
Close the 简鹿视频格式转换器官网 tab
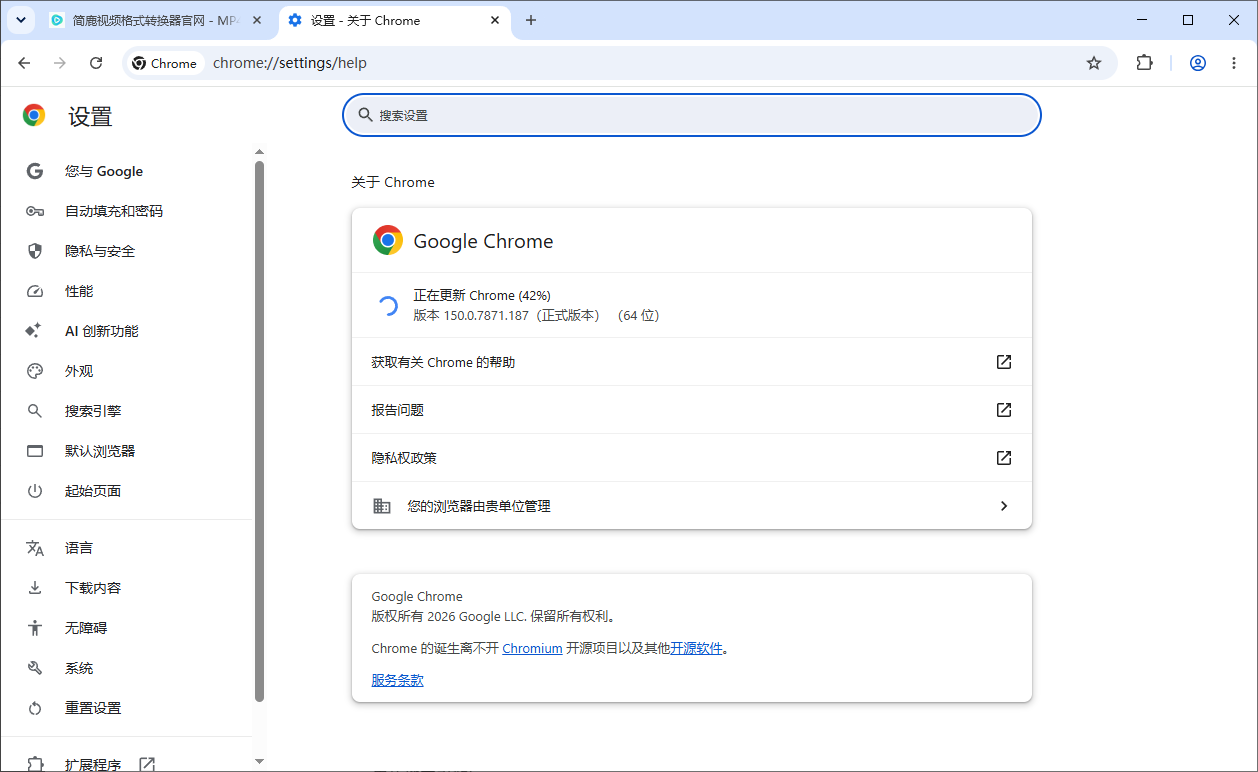pyautogui.click(x=257, y=20)
